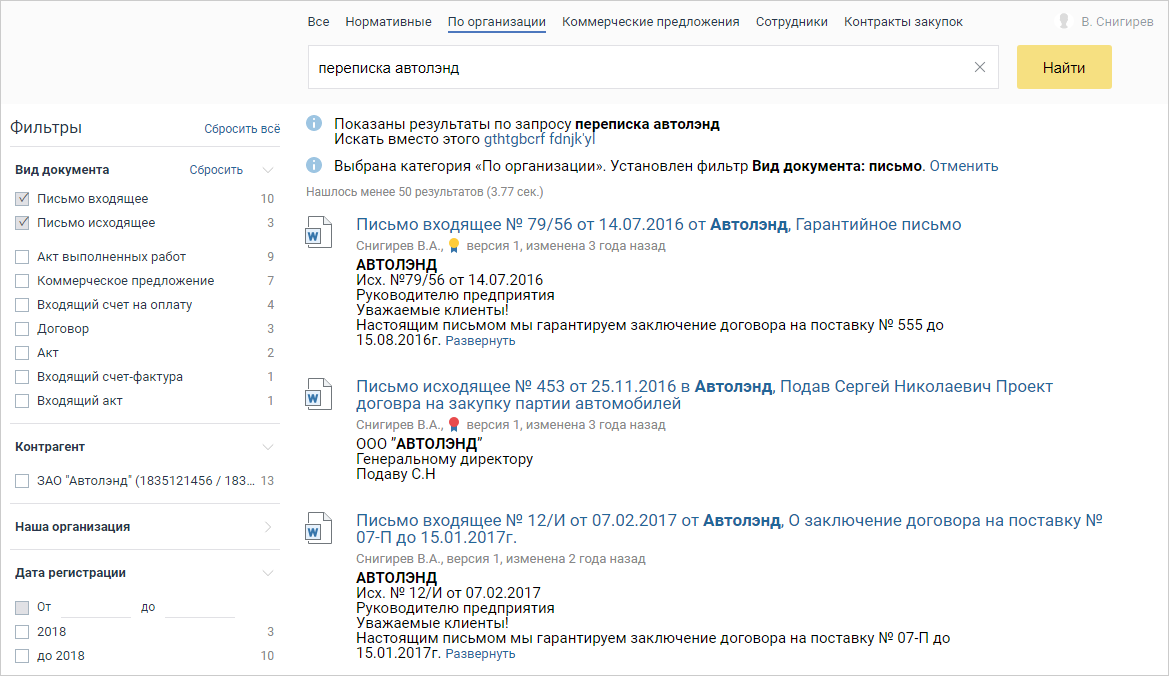Screen dimensions: 1169x676
Task: Clear the search field with the X icon
Action: pos(980,68)
